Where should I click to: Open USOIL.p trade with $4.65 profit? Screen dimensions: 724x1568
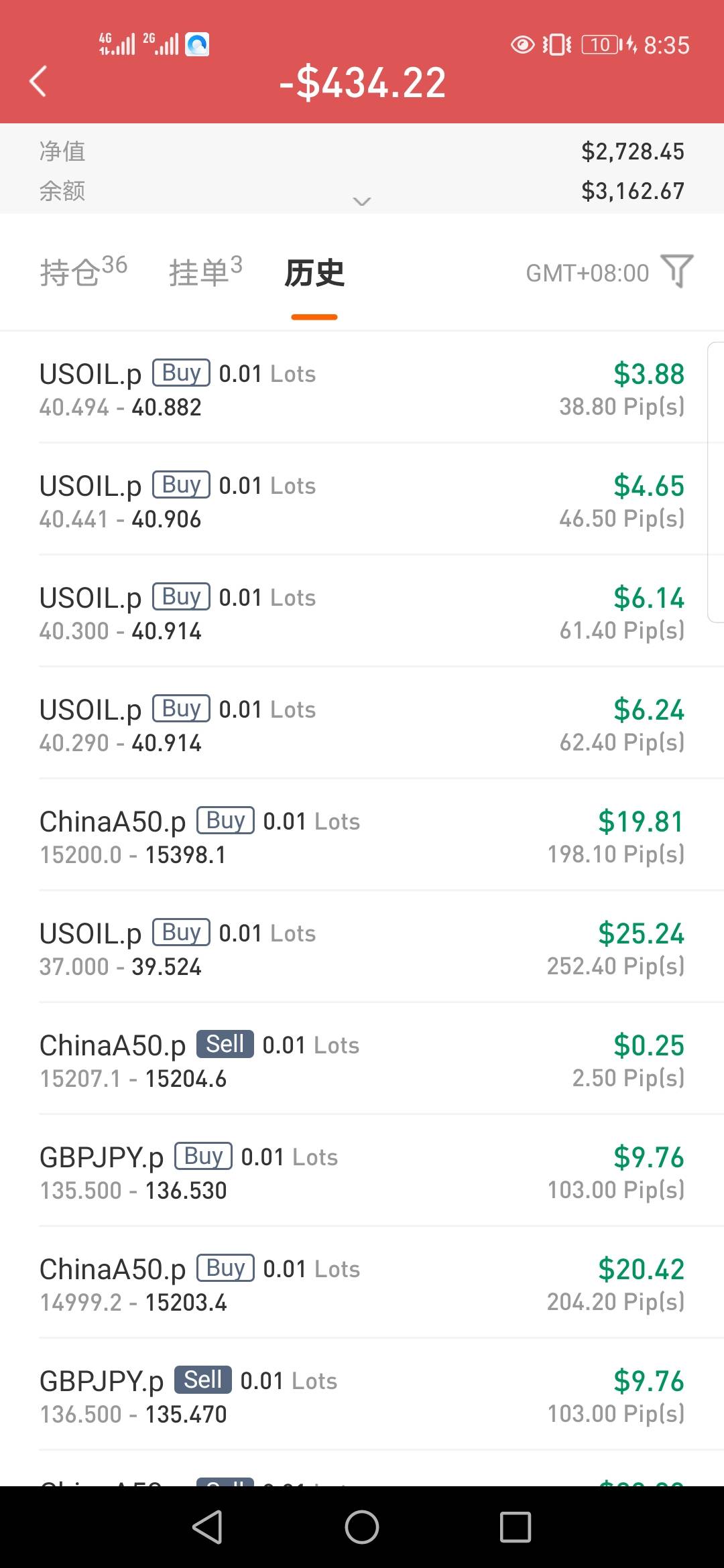(362, 501)
